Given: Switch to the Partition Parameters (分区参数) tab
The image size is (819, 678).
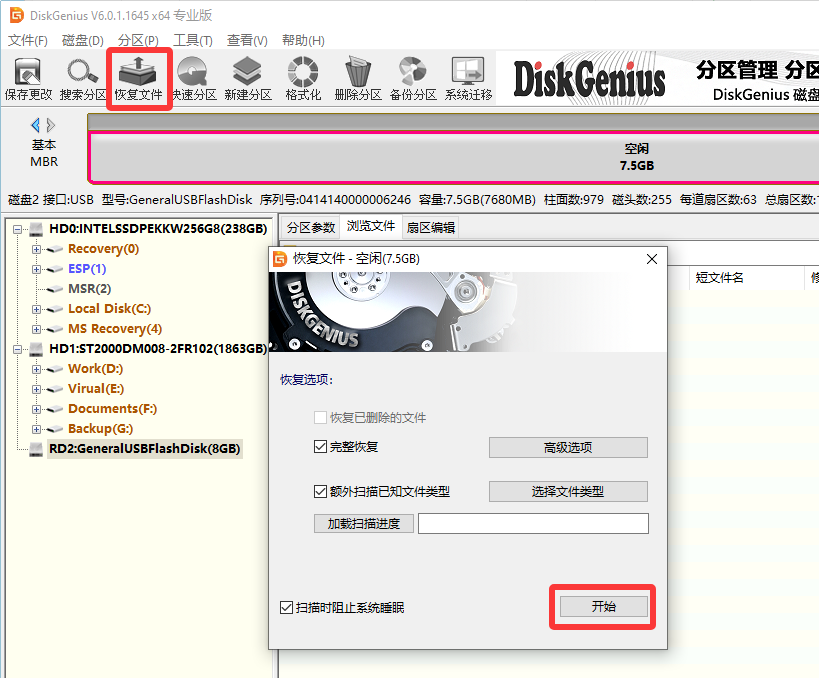Looking at the screenshot, I should click(x=311, y=228).
